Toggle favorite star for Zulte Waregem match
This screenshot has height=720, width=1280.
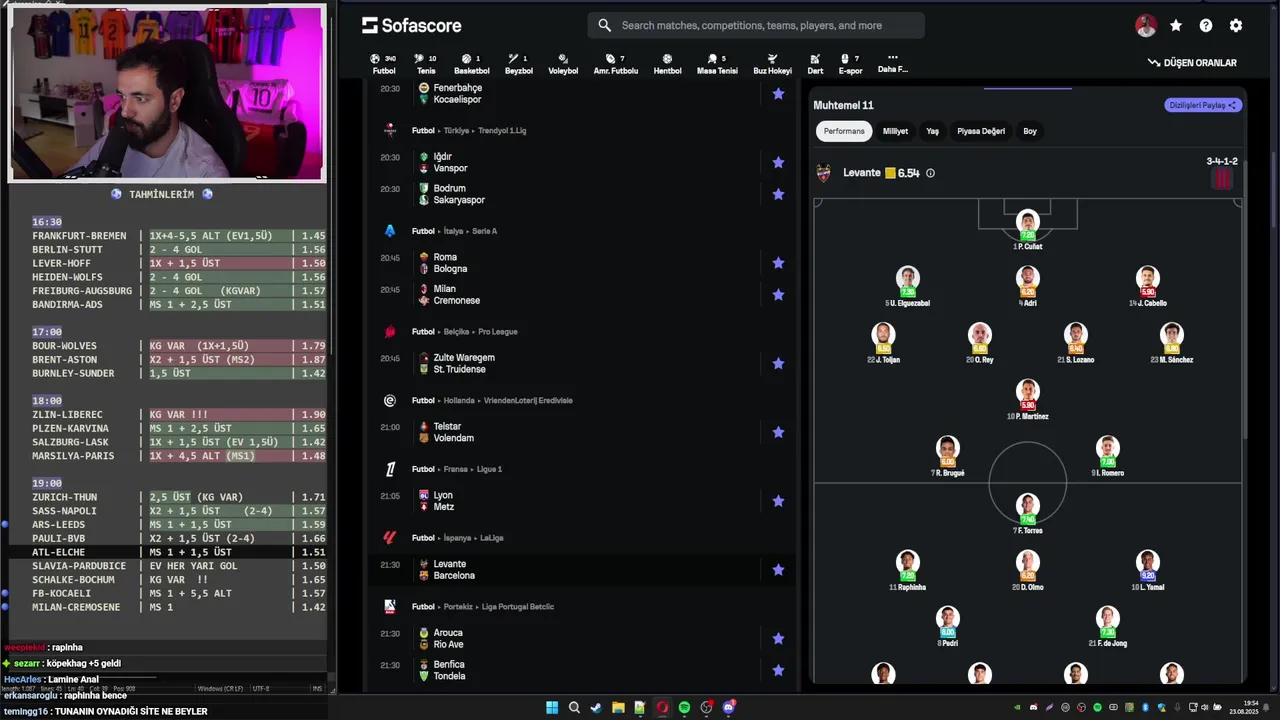(778, 364)
